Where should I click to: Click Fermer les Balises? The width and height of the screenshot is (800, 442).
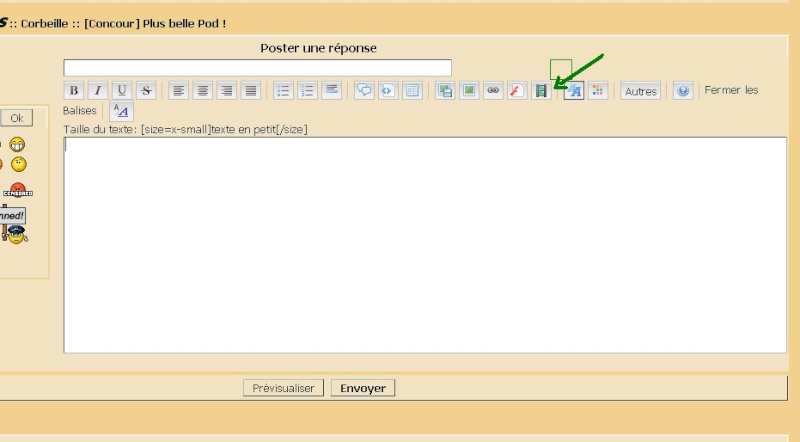pos(731,90)
